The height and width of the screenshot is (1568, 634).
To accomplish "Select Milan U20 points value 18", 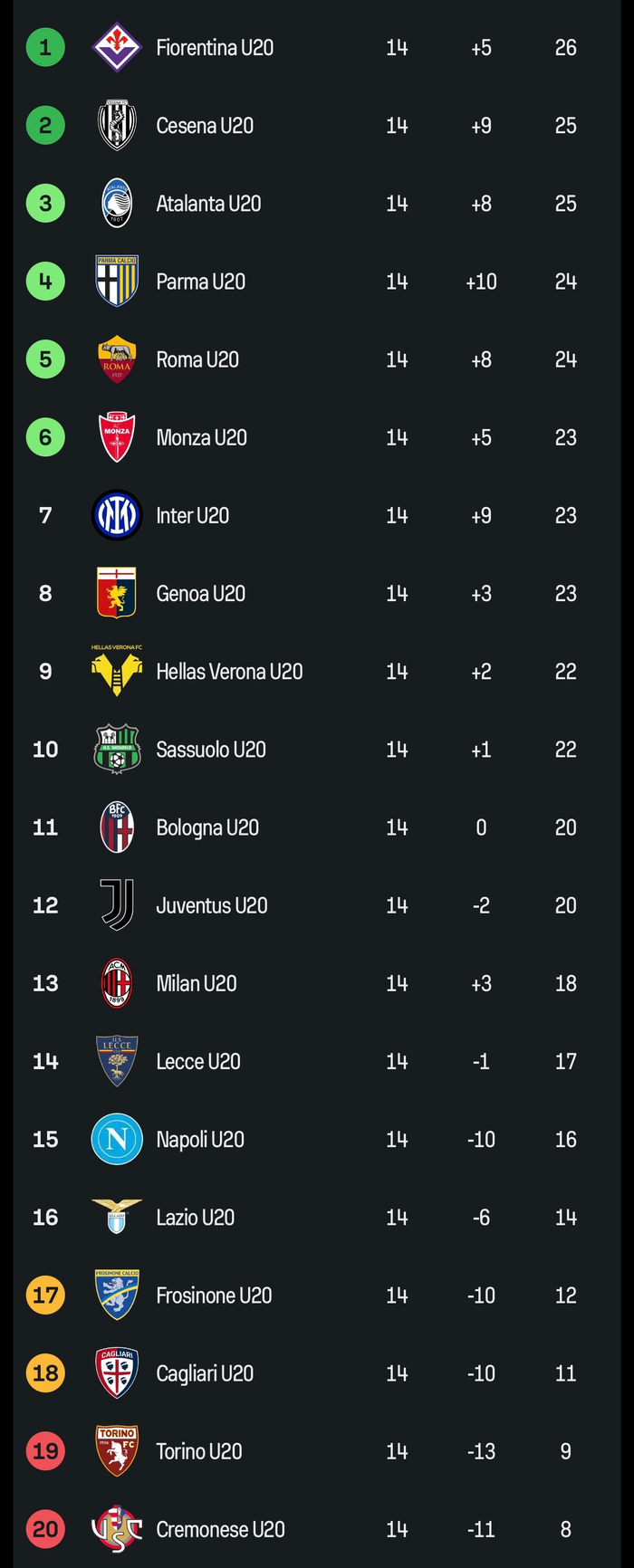I will click(x=565, y=983).
